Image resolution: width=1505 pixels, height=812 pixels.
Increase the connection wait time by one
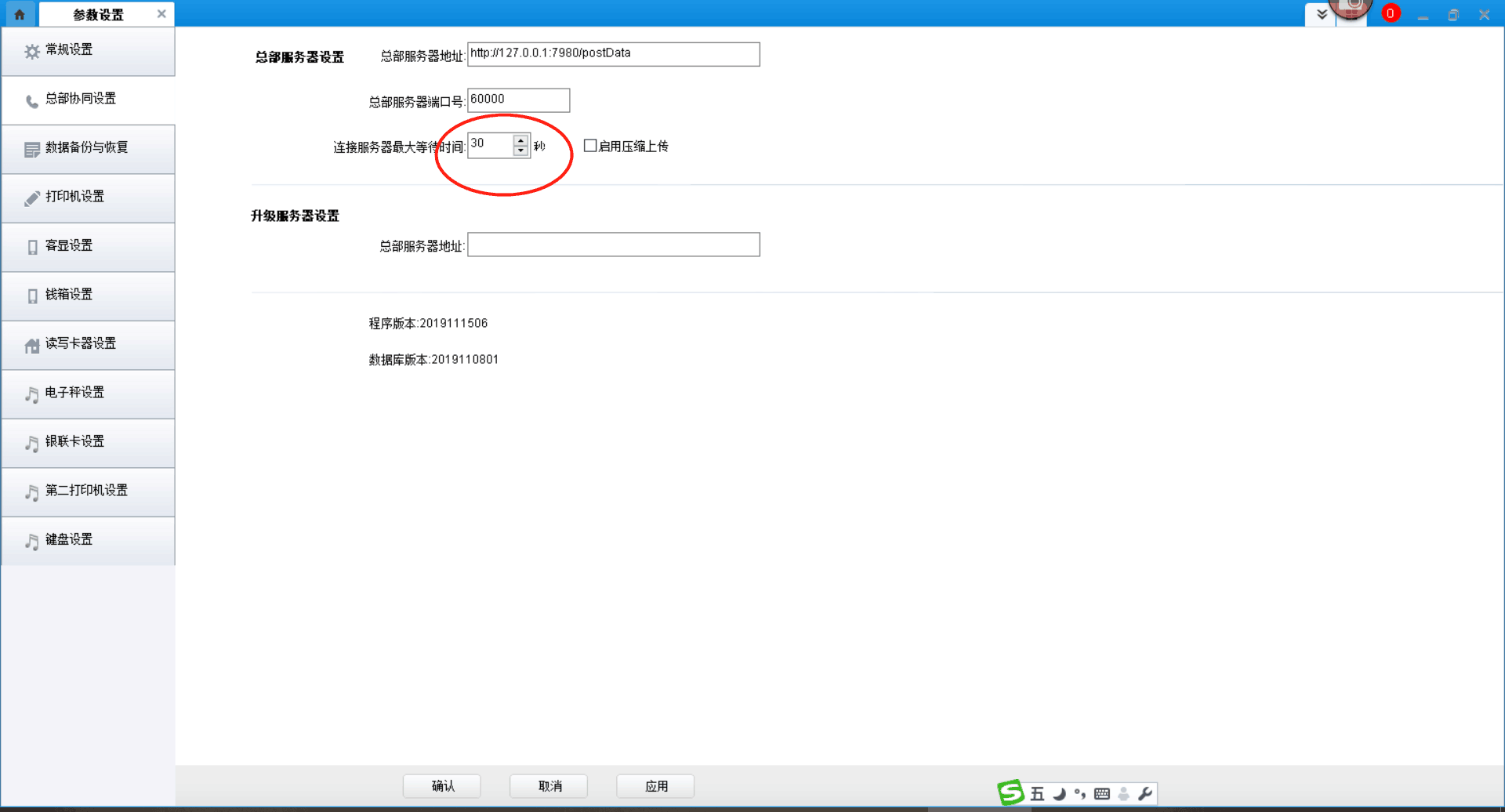coord(520,140)
